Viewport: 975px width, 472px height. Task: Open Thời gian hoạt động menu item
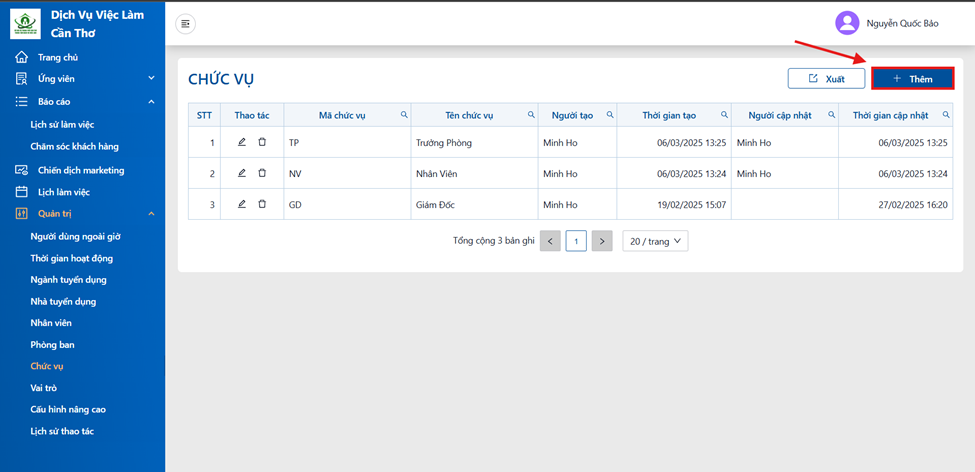(x=72, y=258)
